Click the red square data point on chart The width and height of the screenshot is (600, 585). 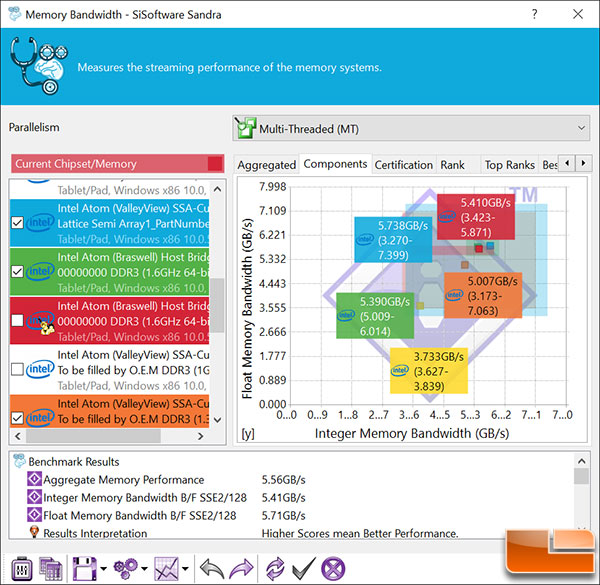[x=479, y=249]
